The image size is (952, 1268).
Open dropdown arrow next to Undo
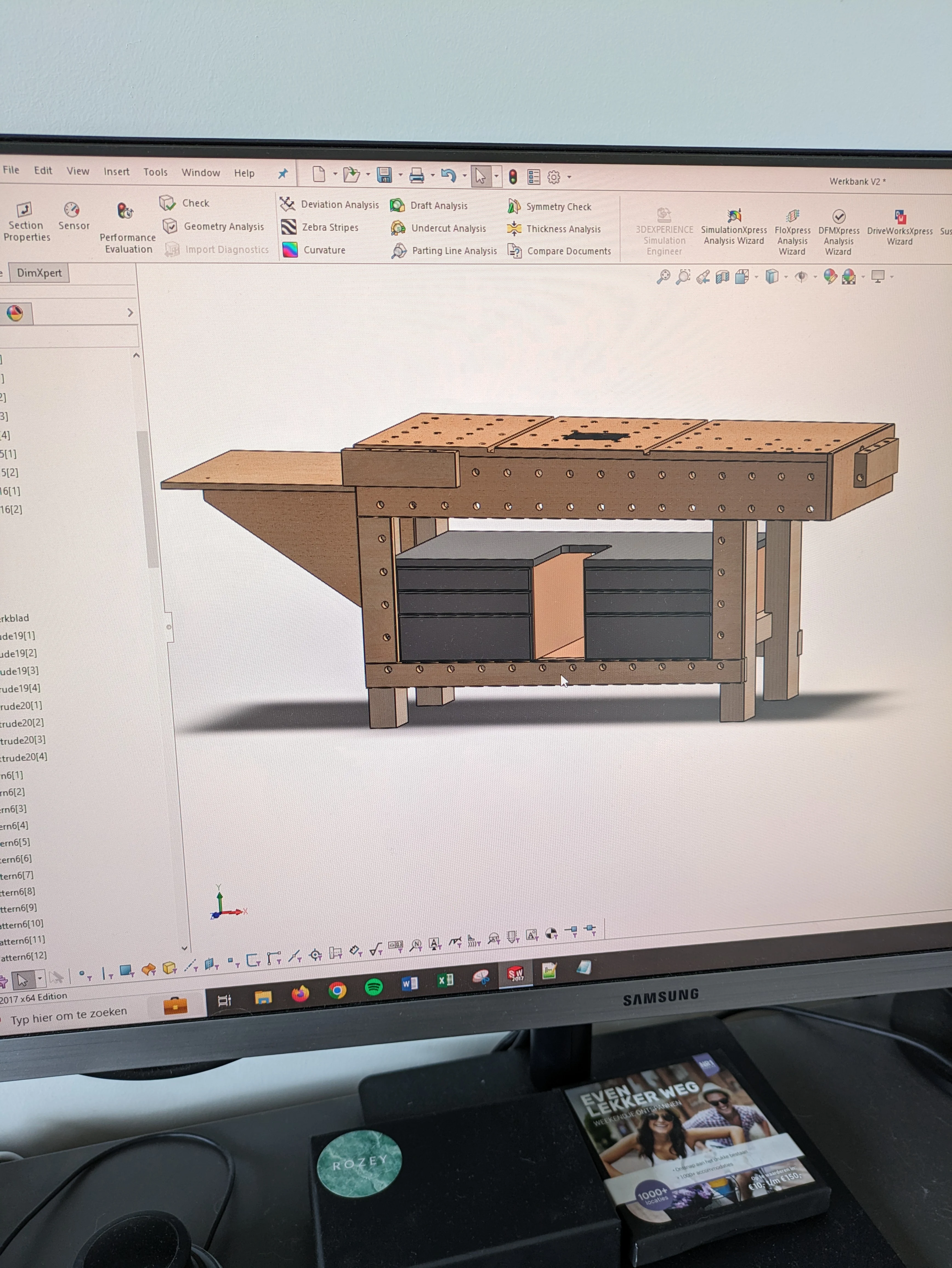coord(465,176)
